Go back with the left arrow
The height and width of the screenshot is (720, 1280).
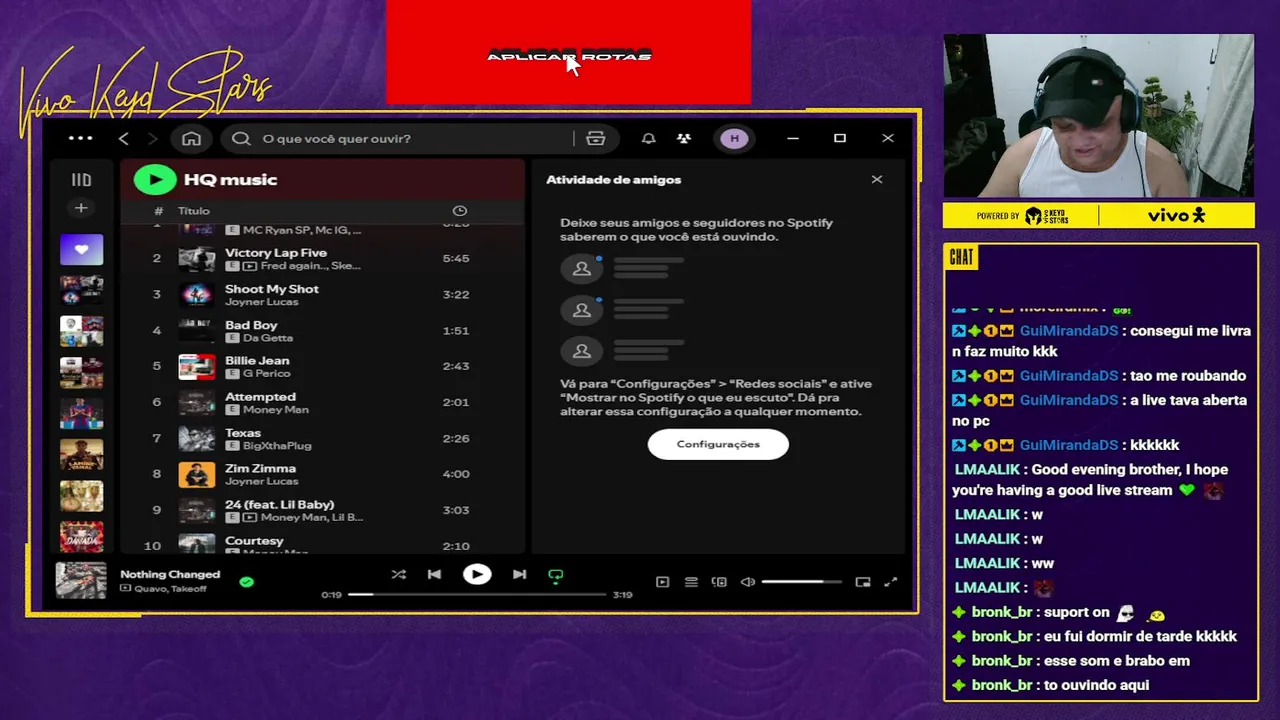124,138
